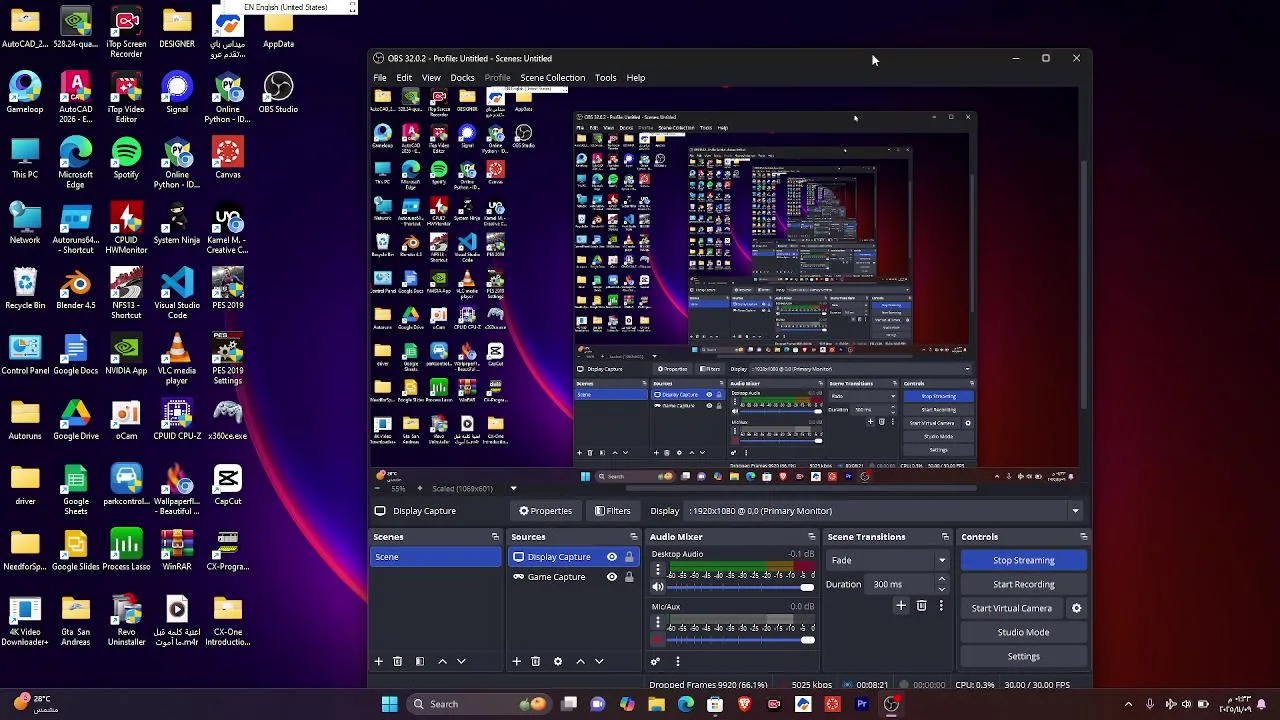Move scene up with the Scenes up arrow
This screenshot has height=720, width=1280.
tap(442, 661)
